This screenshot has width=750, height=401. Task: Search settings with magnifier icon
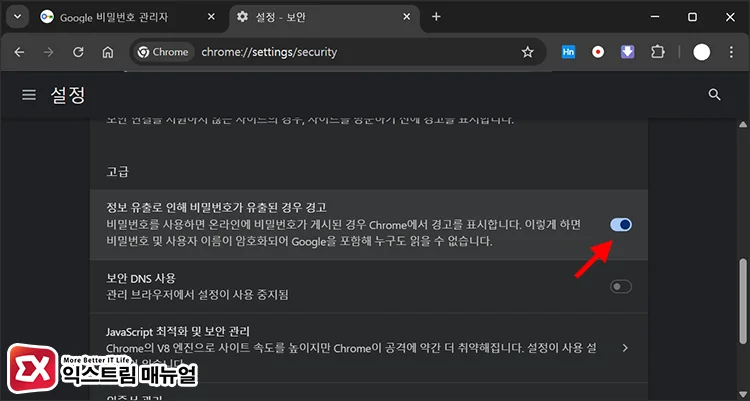714,95
